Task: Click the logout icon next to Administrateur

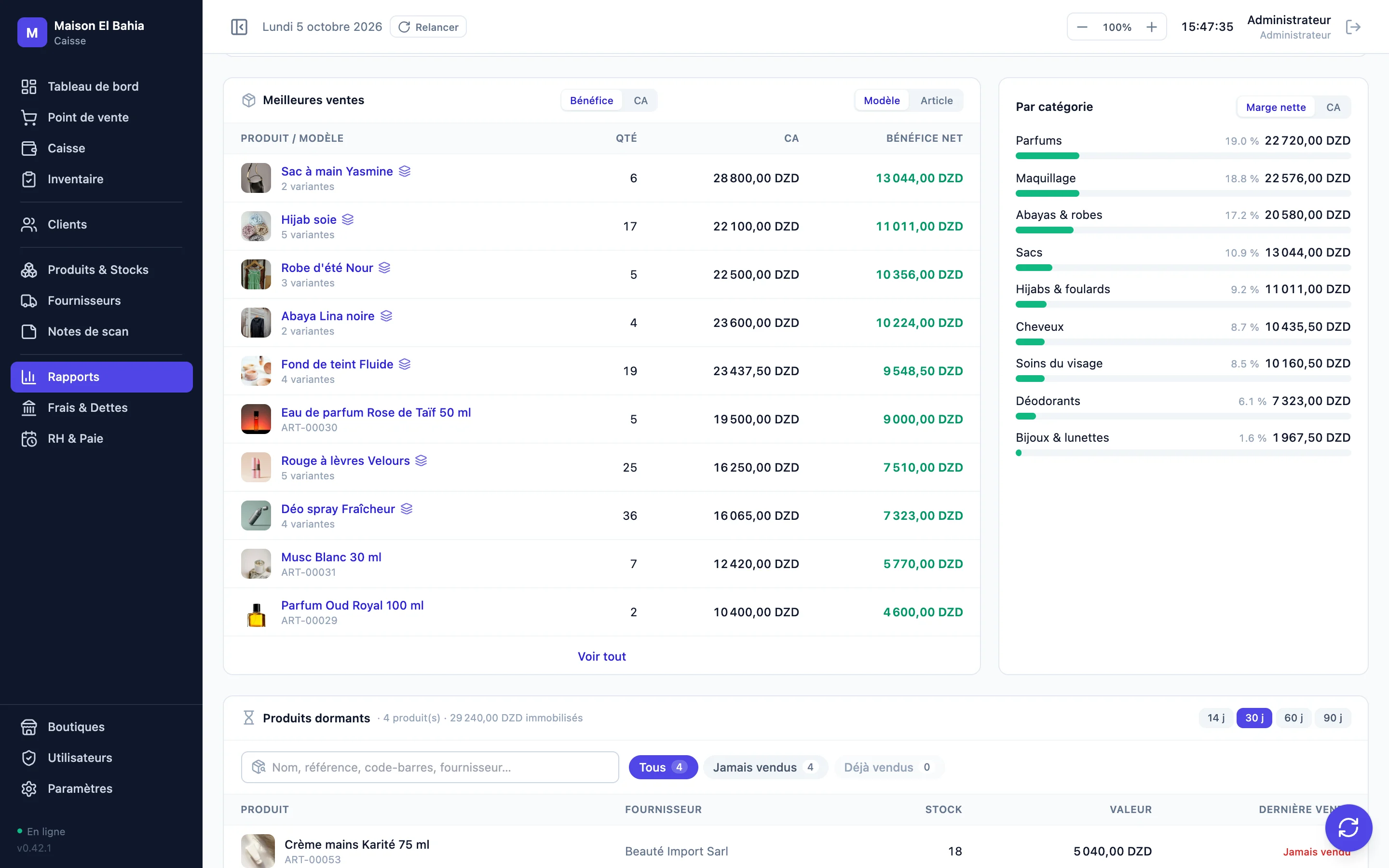Action: coord(1353,27)
